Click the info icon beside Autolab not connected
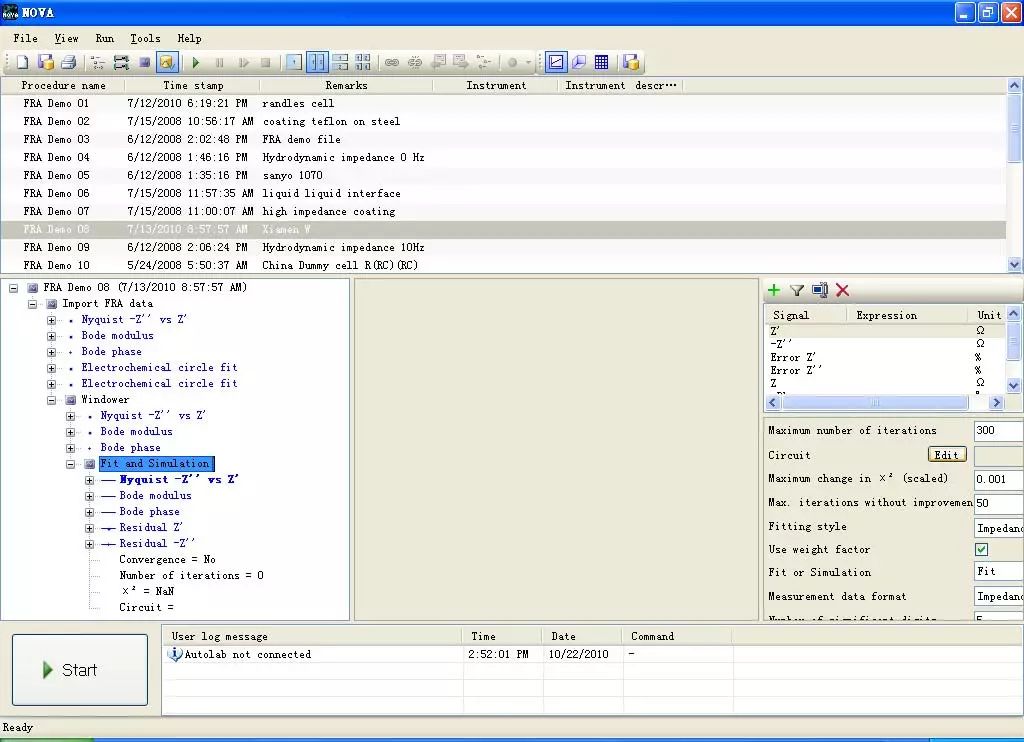1024x742 pixels. tap(175, 654)
